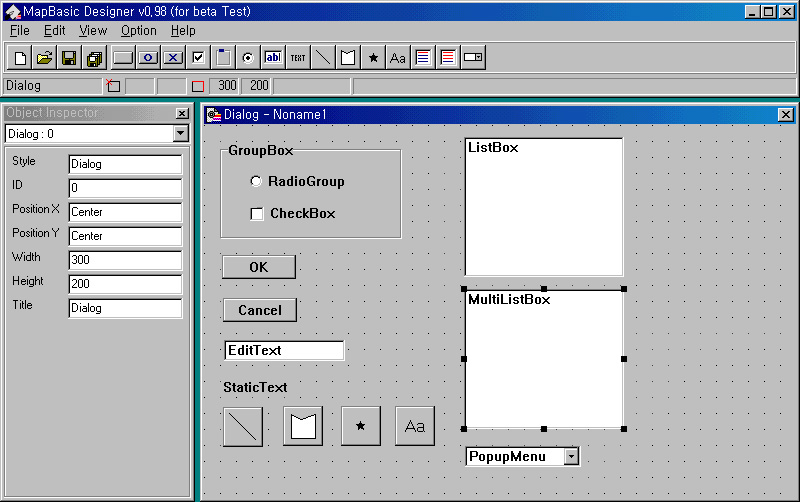Open the View menu
The height and width of the screenshot is (502, 800).
click(x=93, y=31)
